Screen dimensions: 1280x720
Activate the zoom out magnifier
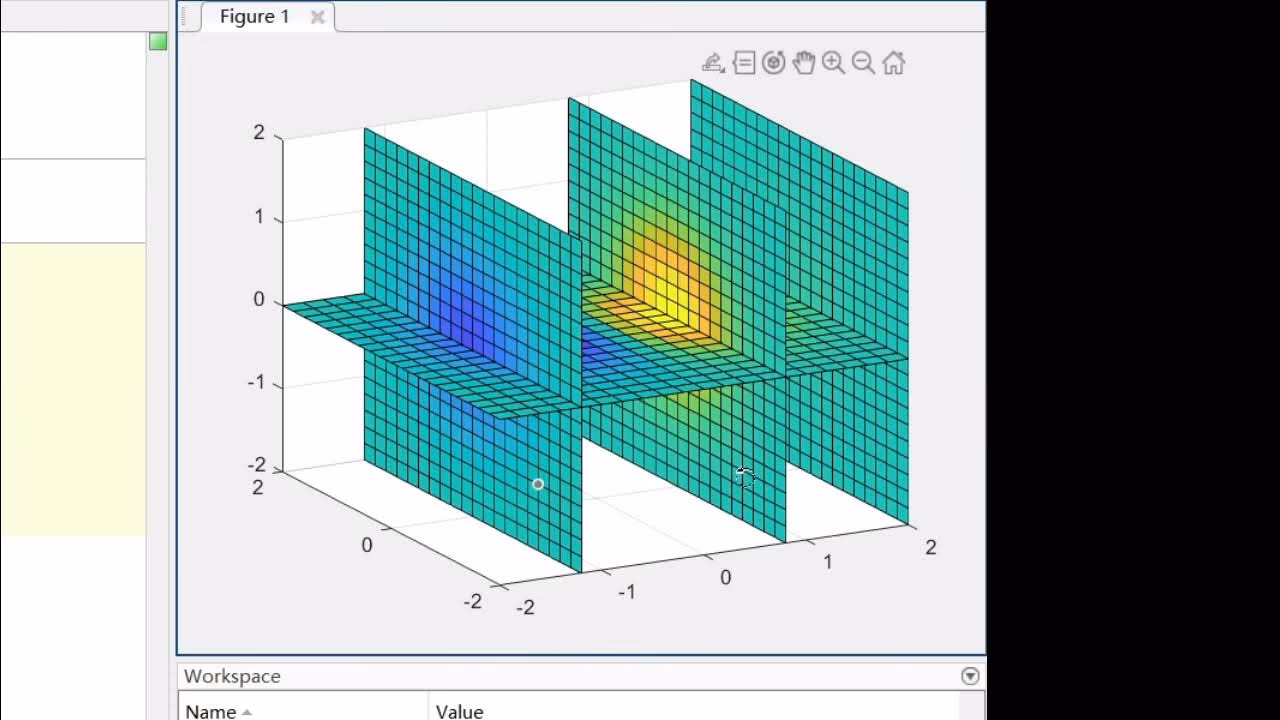863,62
